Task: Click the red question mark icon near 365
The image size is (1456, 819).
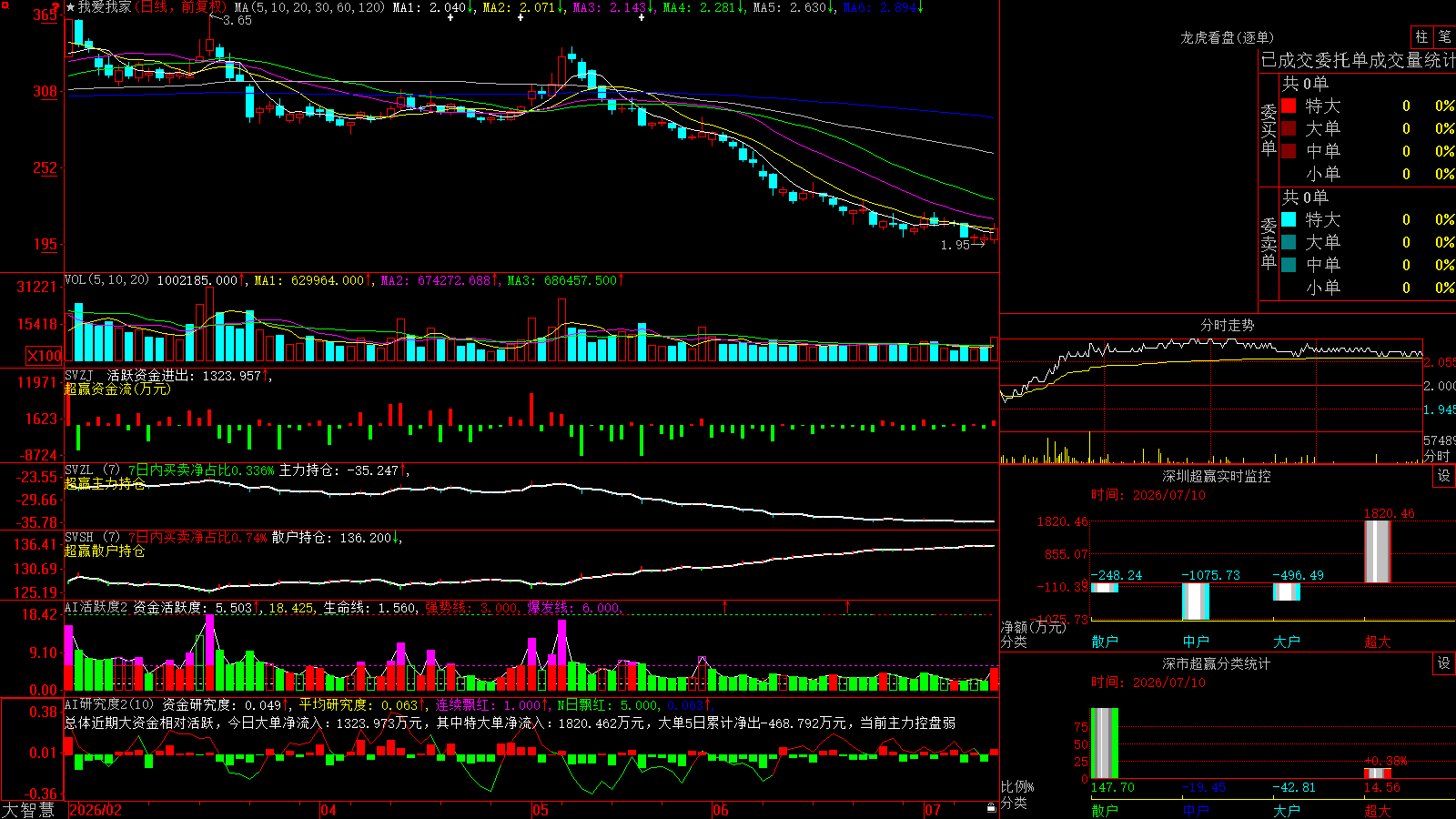Action: (56, 8)
